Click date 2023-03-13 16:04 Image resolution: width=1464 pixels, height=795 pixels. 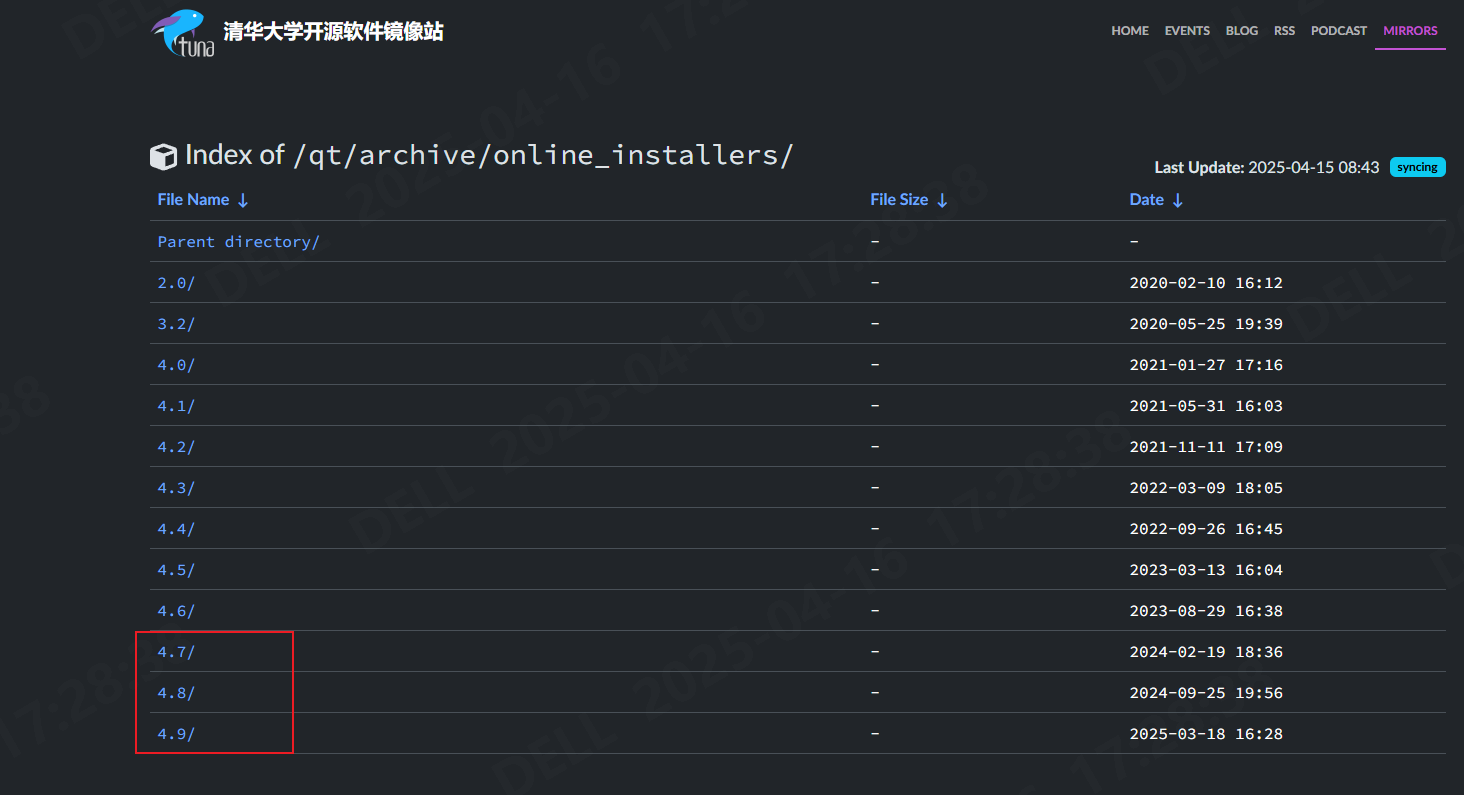click(x=1206, y=570)
